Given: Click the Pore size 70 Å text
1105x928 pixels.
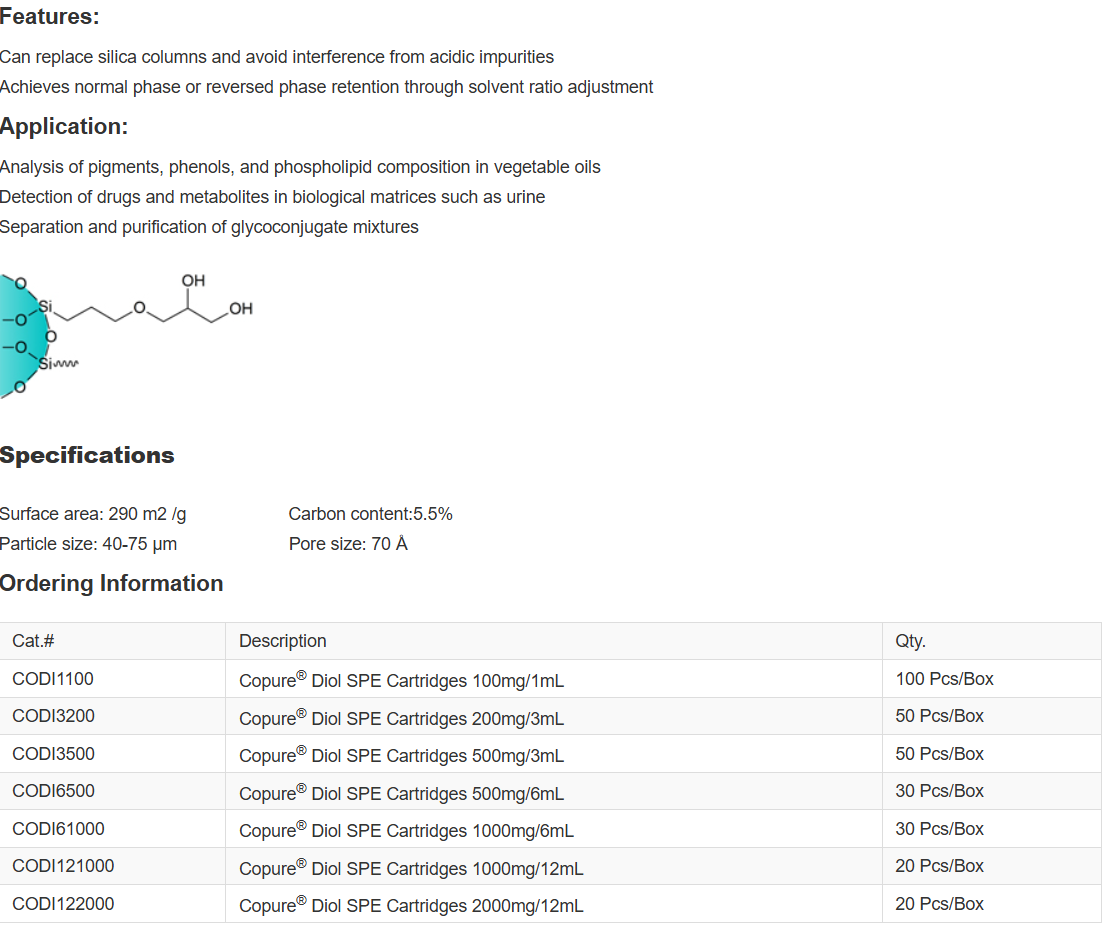Looking at the screenshot, I should [x=348, y=544].
